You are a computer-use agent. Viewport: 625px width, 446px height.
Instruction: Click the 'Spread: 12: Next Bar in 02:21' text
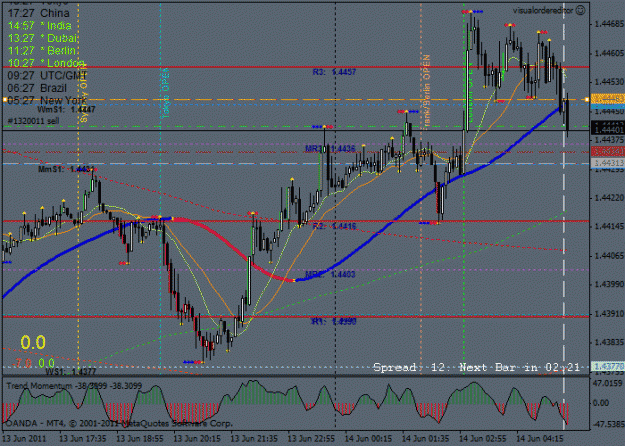(476, 367)
